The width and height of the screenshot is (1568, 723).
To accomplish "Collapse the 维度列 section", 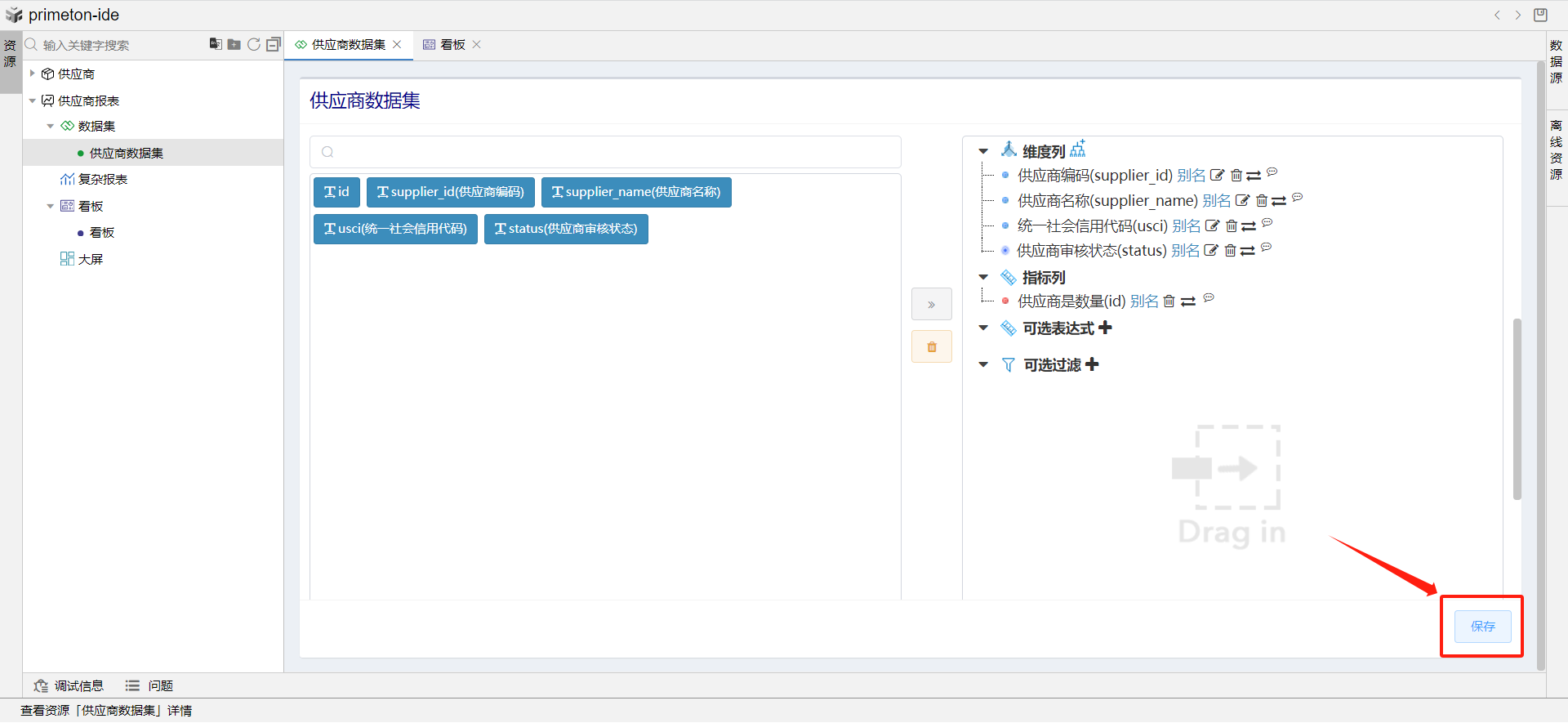I will pos(983,151).
